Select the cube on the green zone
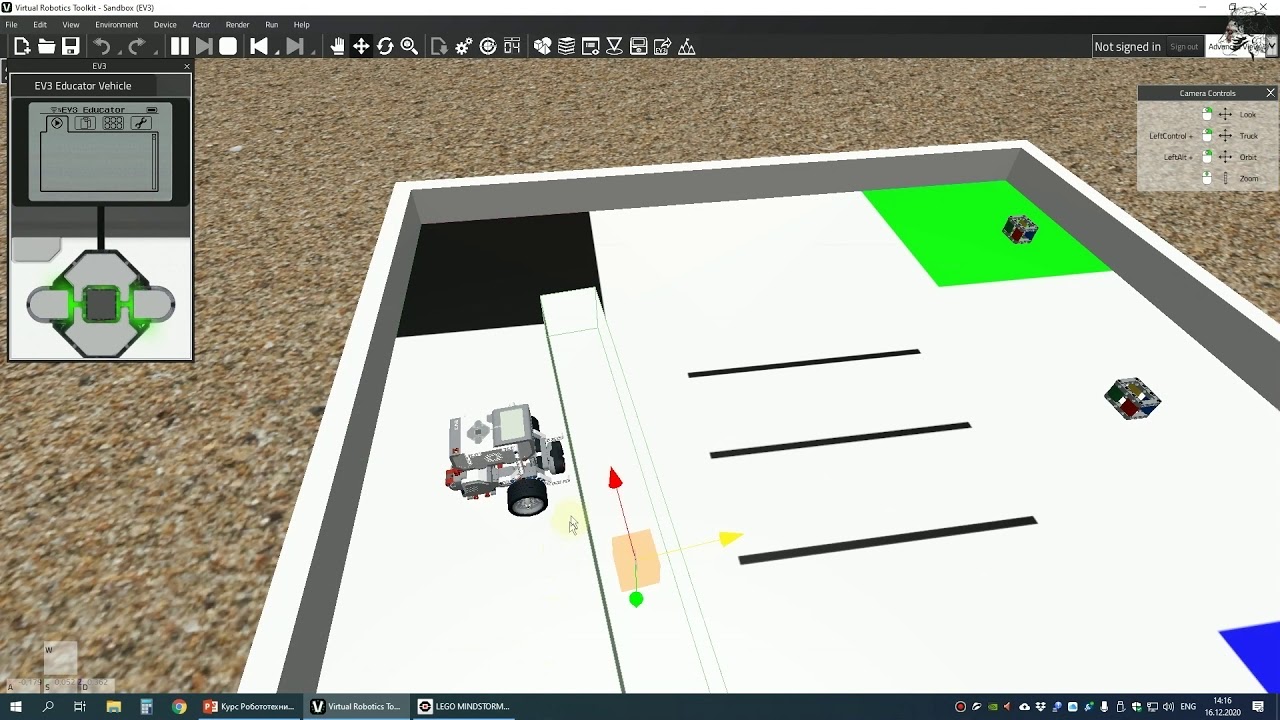This screenshot has width=1280, height=720. pos(1020,230)
